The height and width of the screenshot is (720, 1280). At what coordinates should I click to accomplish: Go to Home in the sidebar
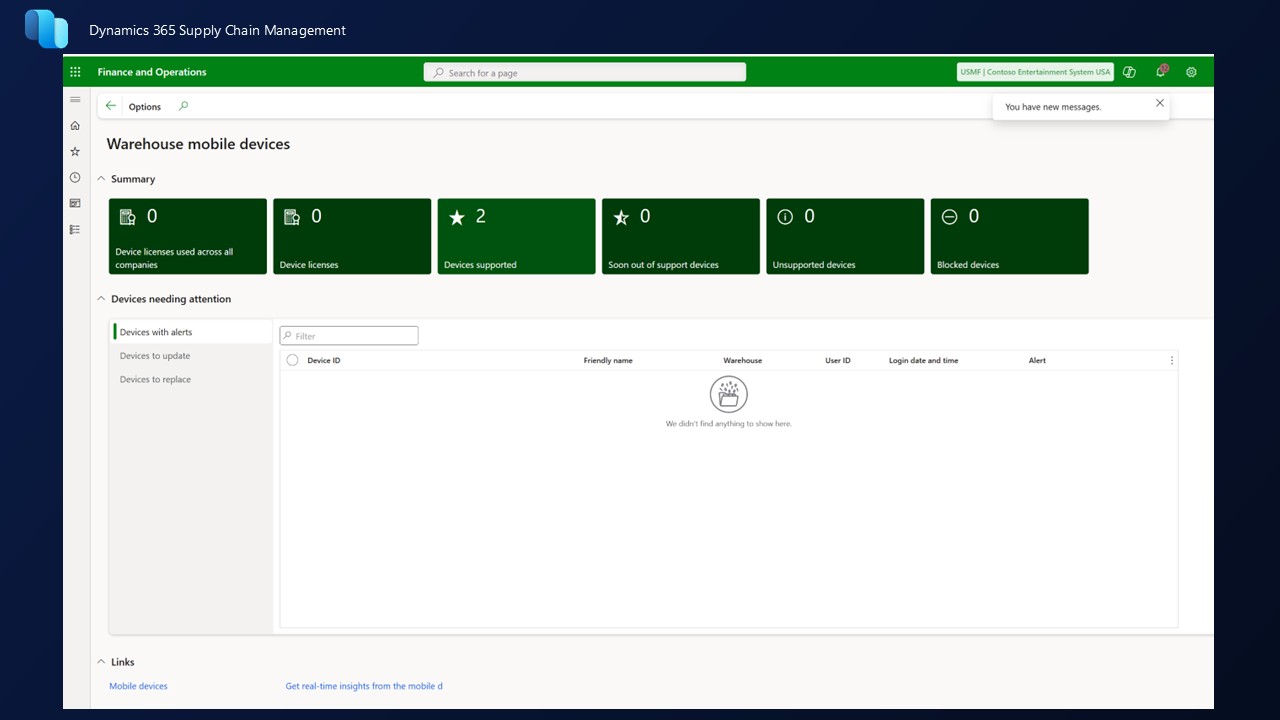click(x=75, y=126)
